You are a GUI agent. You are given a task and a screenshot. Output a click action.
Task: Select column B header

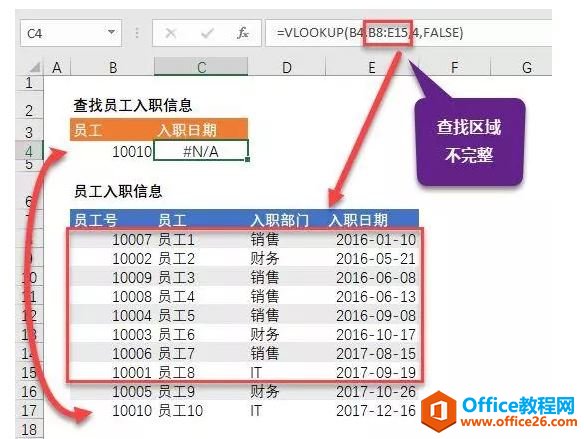112,67
